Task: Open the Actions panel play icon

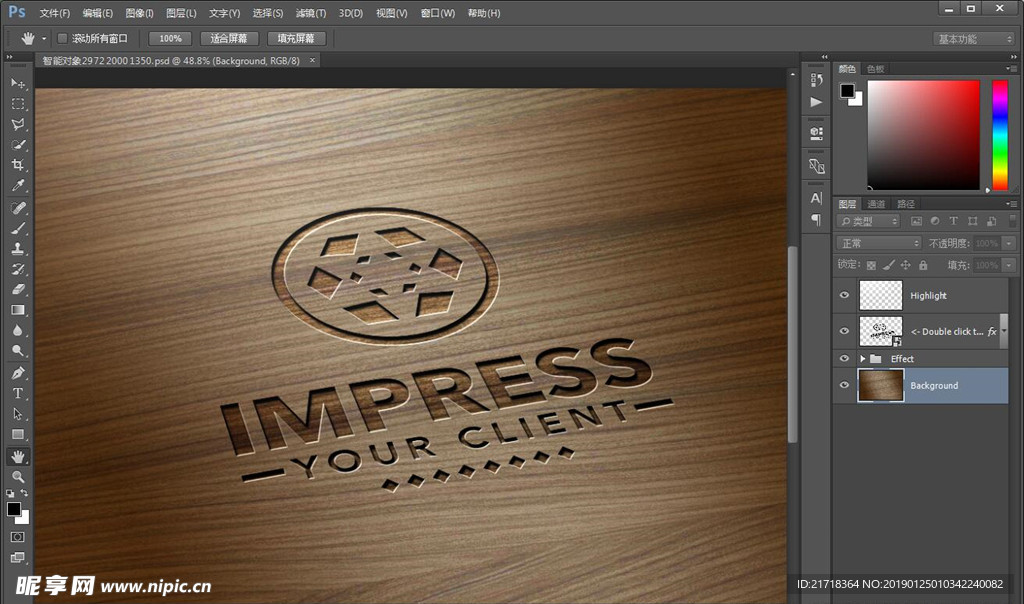Action: (816, 102)
